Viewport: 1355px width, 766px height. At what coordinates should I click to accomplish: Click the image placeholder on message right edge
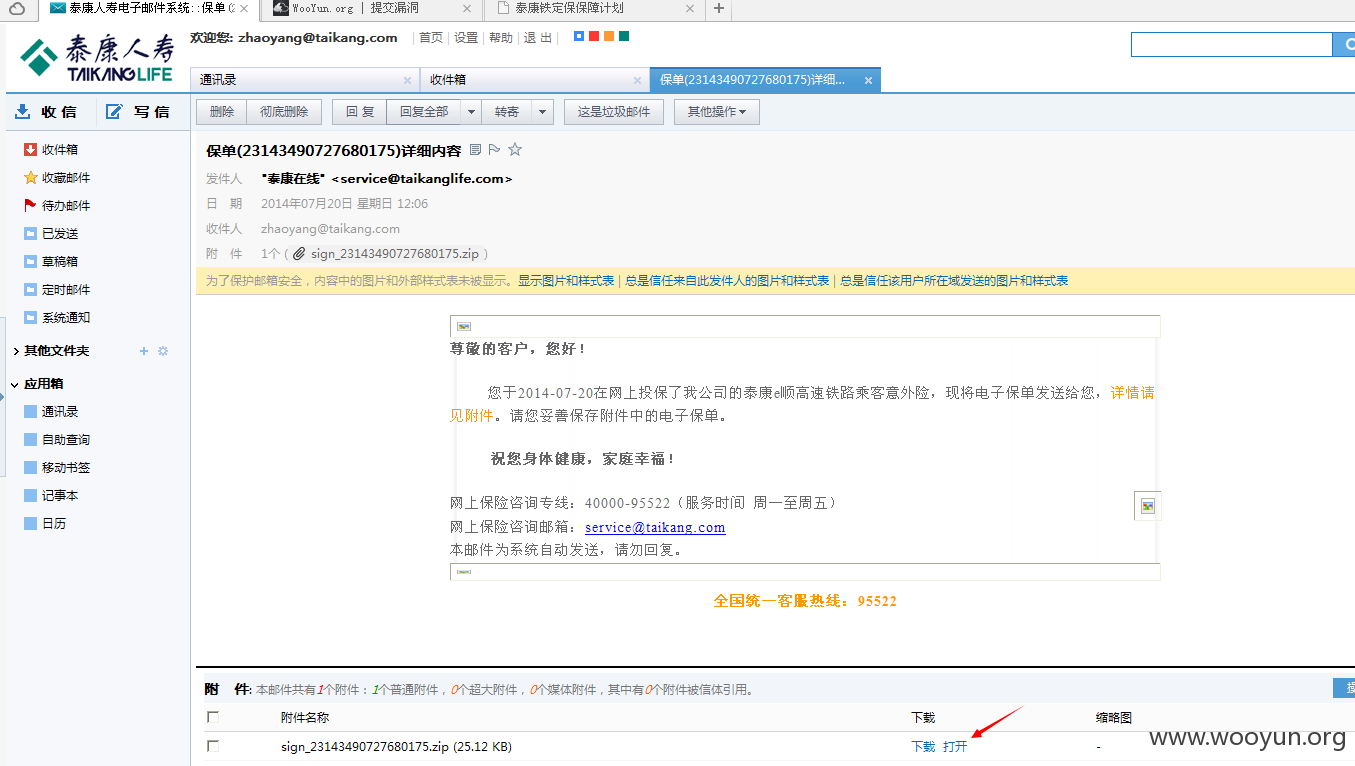[1148, 506]
